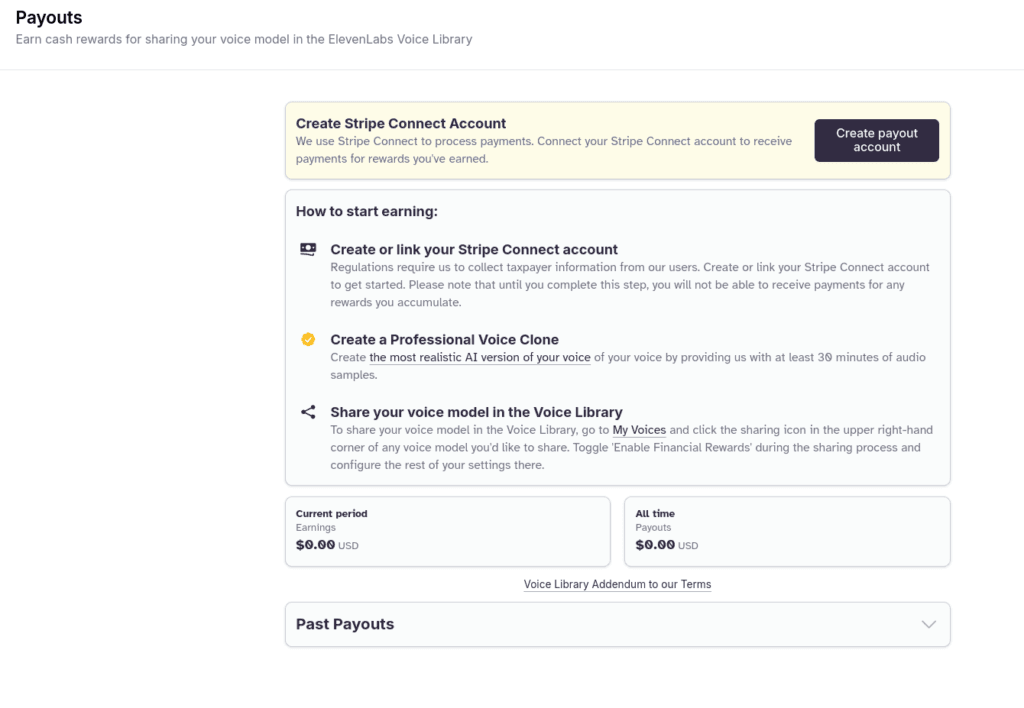Select the All time payouts card
Image resolution: width=1024 pixels, height=708 pixels.
(x=787, y=531)
